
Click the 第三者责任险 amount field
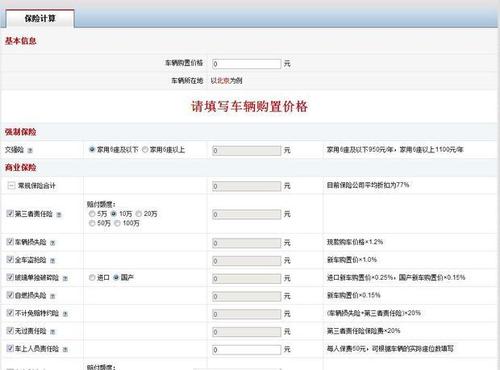tap(247, 214)
